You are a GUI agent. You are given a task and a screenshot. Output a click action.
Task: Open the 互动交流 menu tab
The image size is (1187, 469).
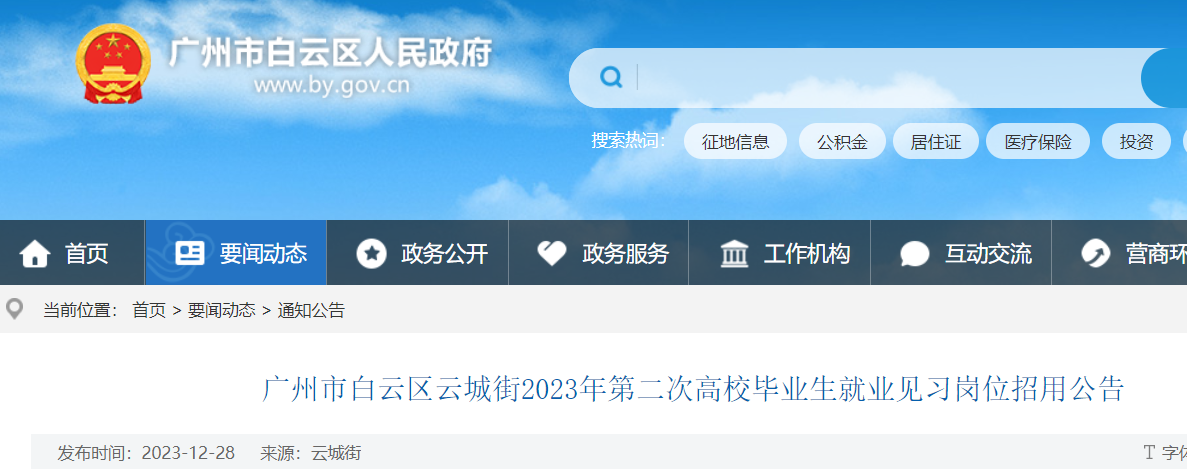pos(961,253)
